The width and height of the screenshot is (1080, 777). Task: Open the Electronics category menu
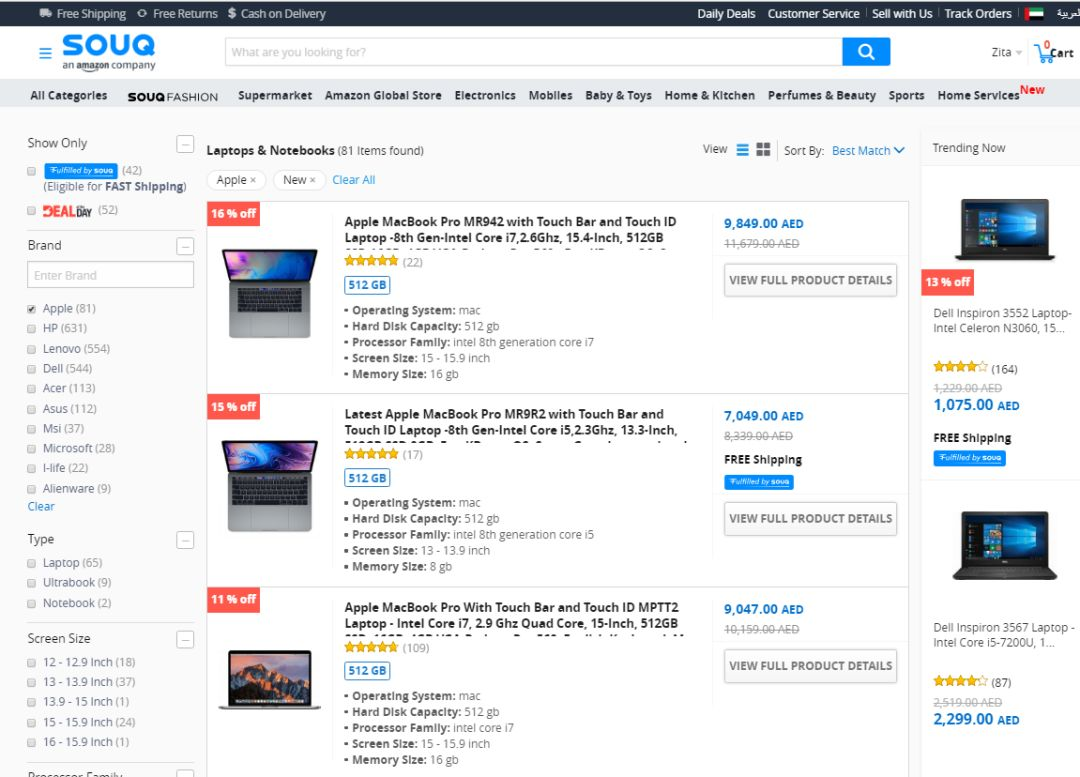pyautogui.click(x=485, y=95)
